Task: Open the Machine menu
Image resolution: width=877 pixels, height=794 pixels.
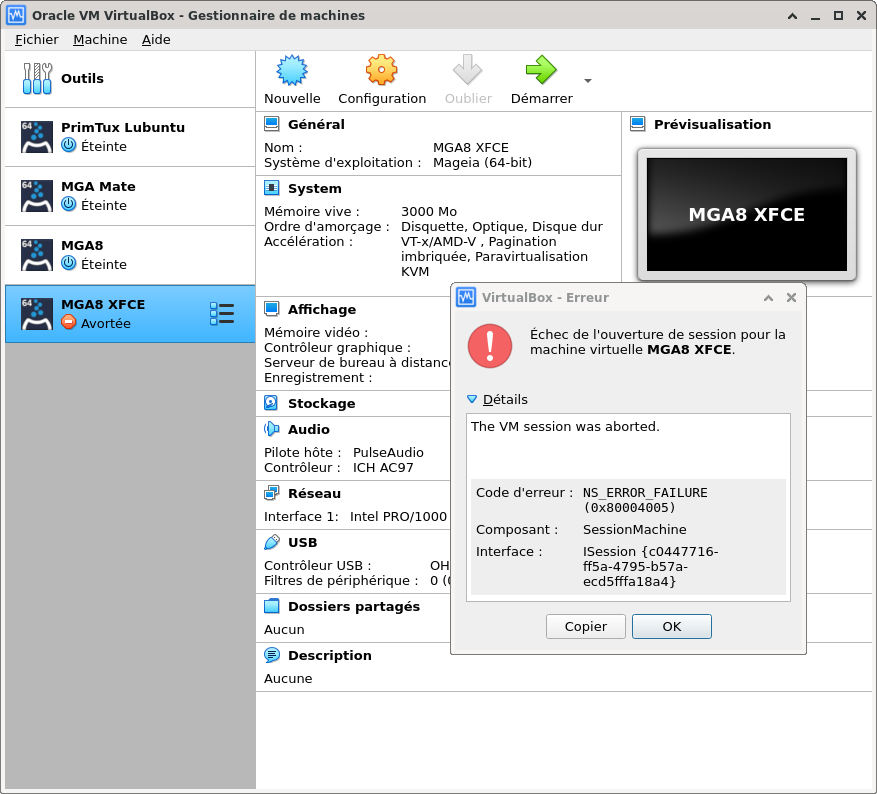Action: coord(100,40)
